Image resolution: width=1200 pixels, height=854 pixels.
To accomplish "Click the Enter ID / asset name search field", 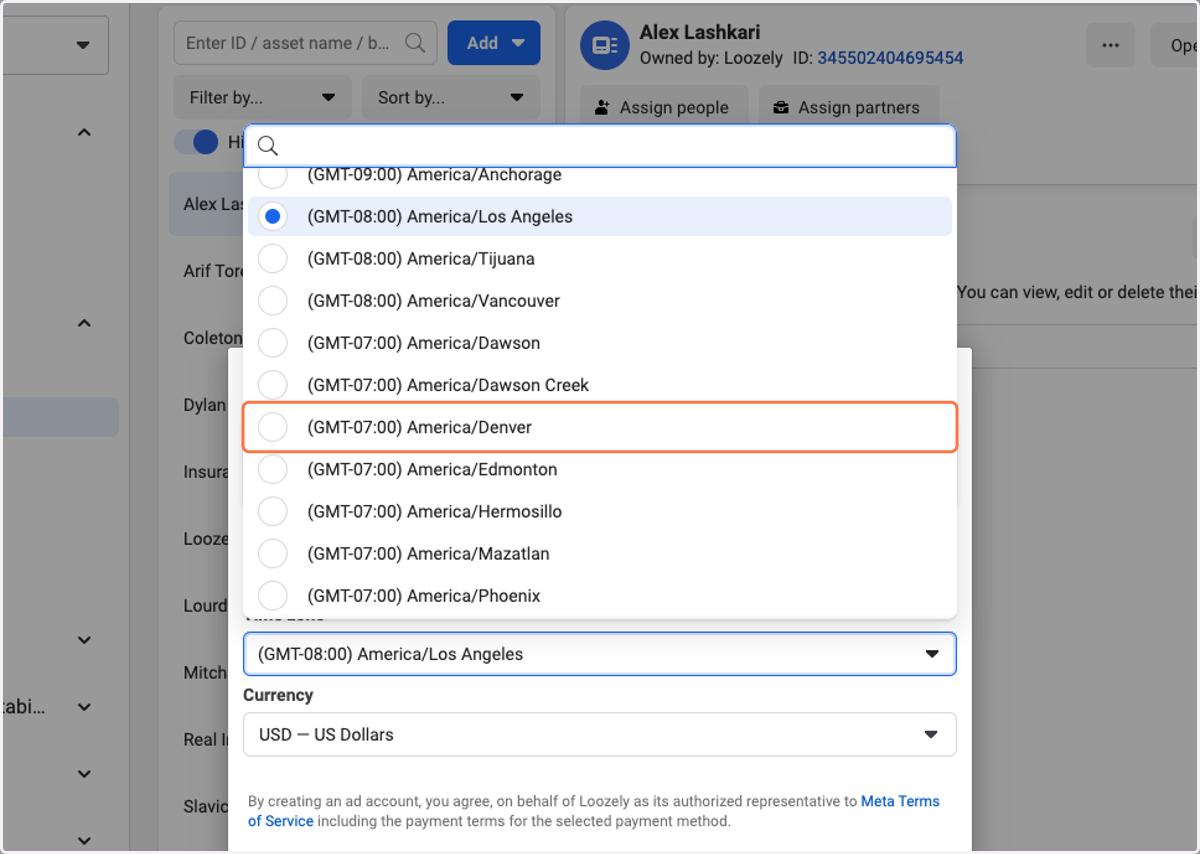I will [305, 43].
